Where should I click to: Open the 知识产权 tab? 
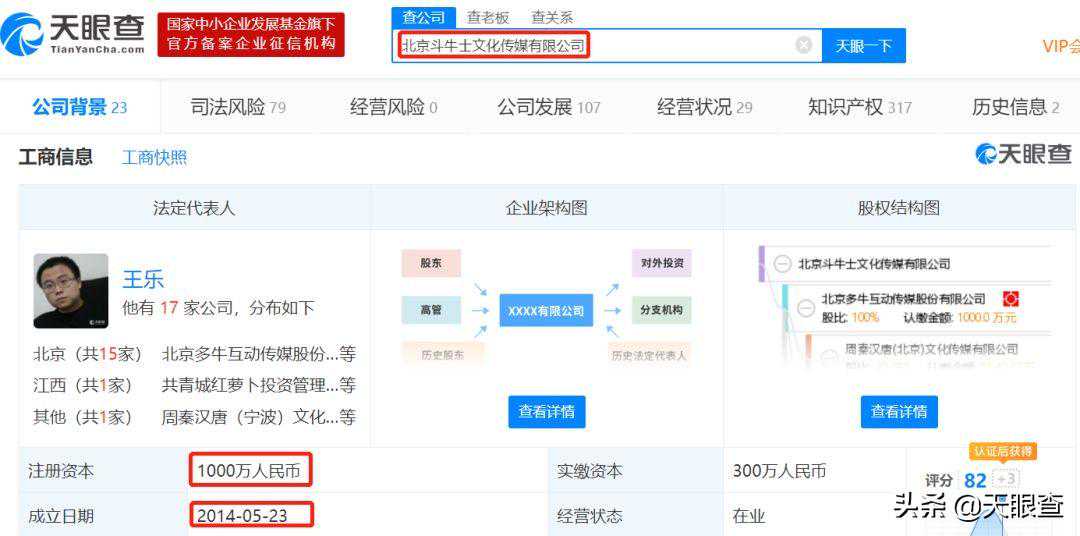pyautogui.click(x=859, y=107)
